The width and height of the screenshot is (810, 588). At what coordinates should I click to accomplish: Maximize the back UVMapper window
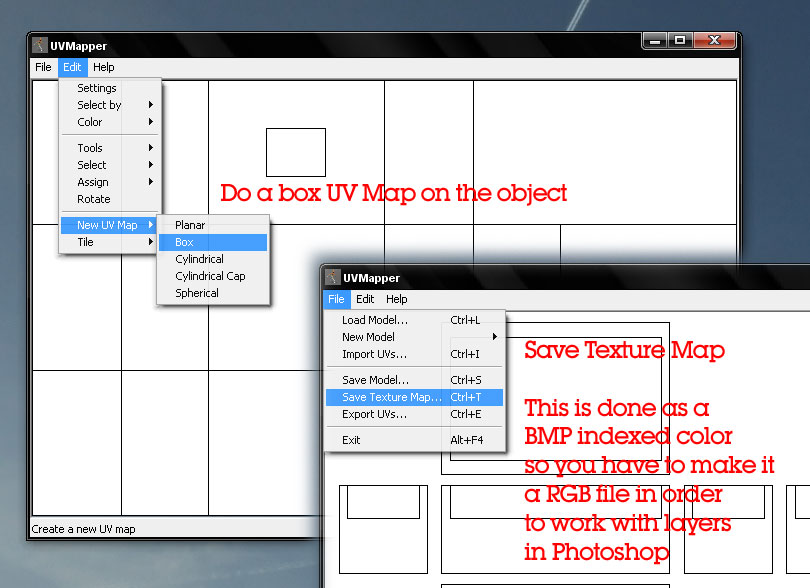pyautogui.click(x=680, y=40)
